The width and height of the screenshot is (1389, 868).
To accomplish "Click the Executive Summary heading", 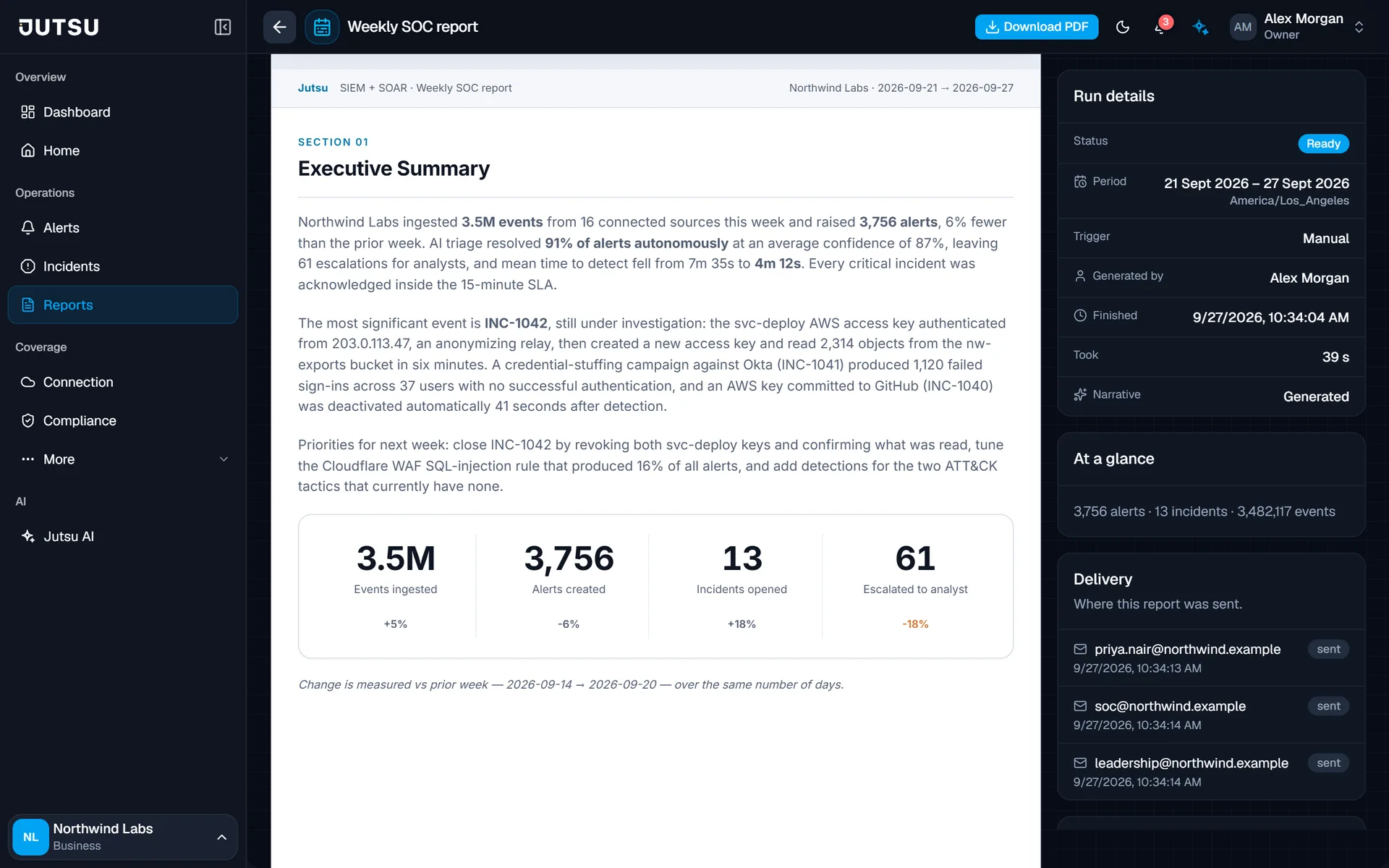I will pyautogui.click(x=394, y=169).
